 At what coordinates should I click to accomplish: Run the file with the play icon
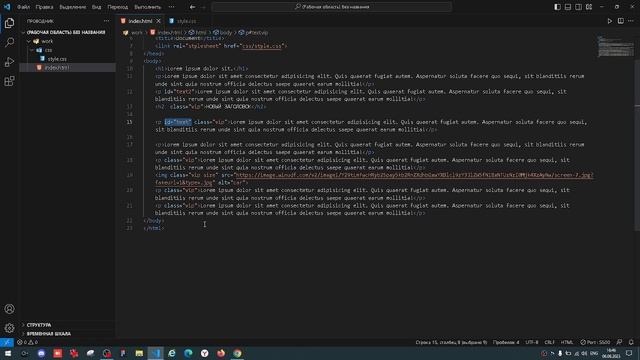610,21
